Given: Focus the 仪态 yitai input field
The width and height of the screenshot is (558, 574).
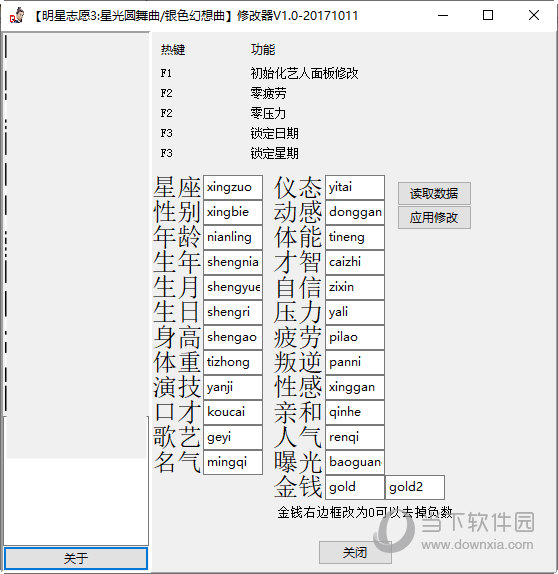Looking at the screenshot, I should 355,187.
